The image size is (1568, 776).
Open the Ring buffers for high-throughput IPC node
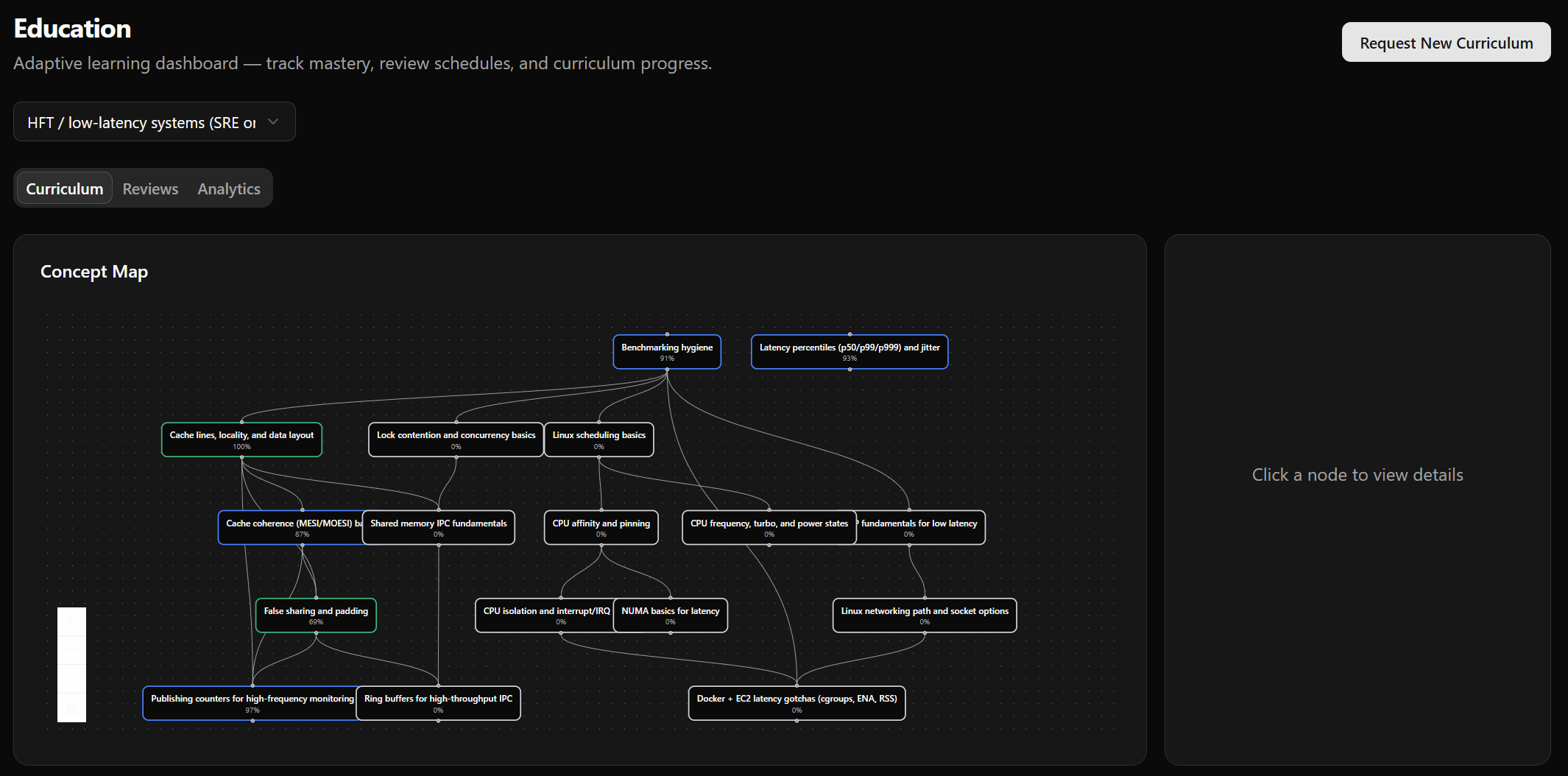coord(437,703)
